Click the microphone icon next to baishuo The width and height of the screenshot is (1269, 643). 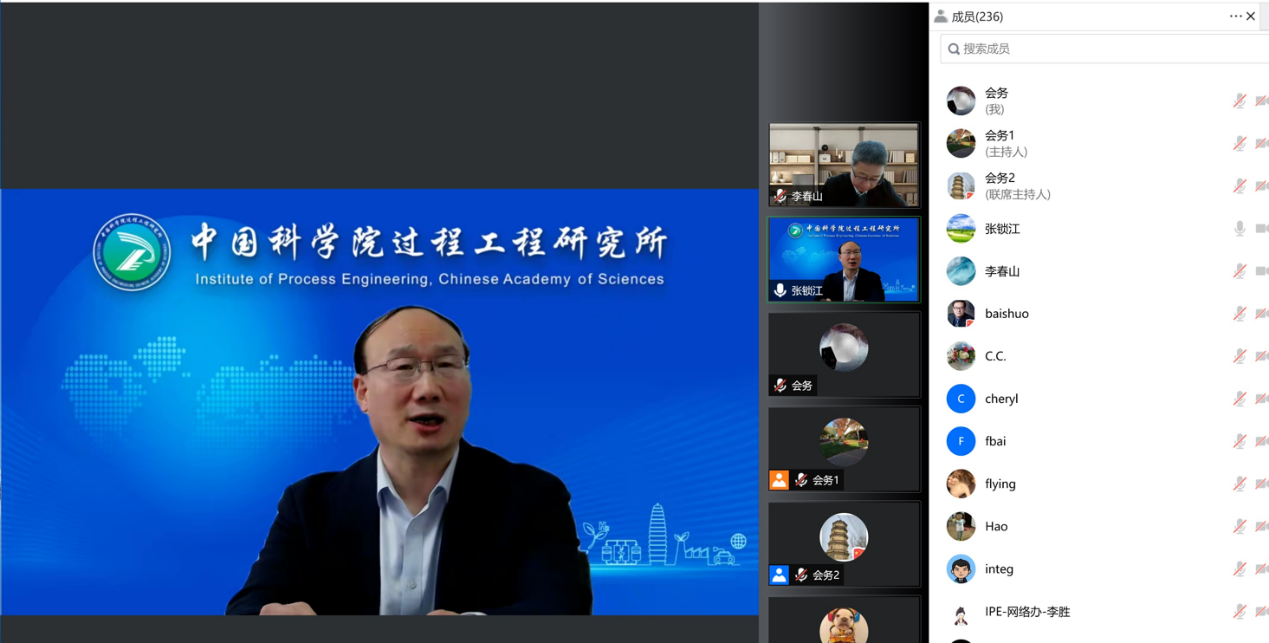coord(1240,314)
